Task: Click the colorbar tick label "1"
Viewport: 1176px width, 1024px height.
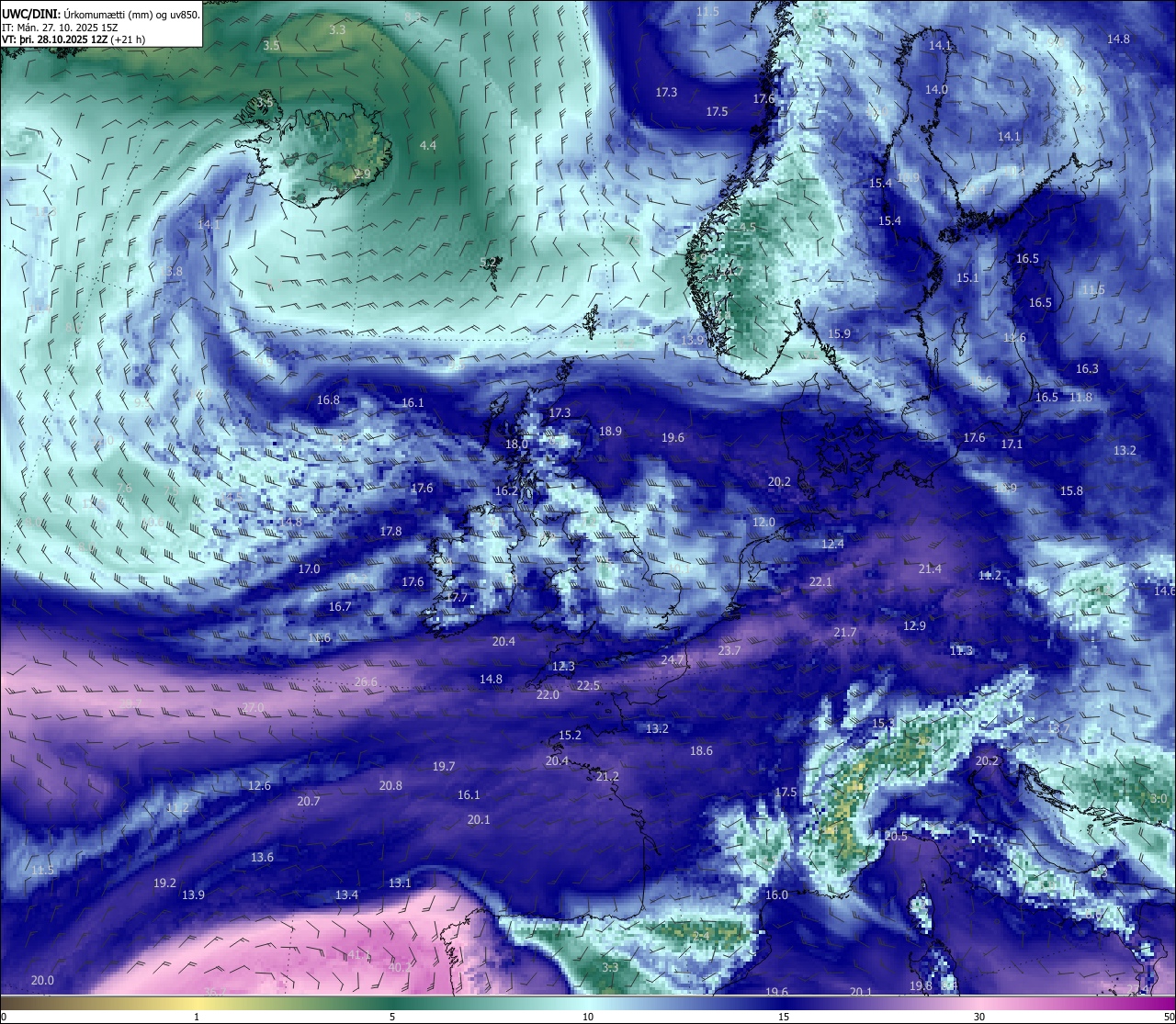Action: click(197, 1017)
